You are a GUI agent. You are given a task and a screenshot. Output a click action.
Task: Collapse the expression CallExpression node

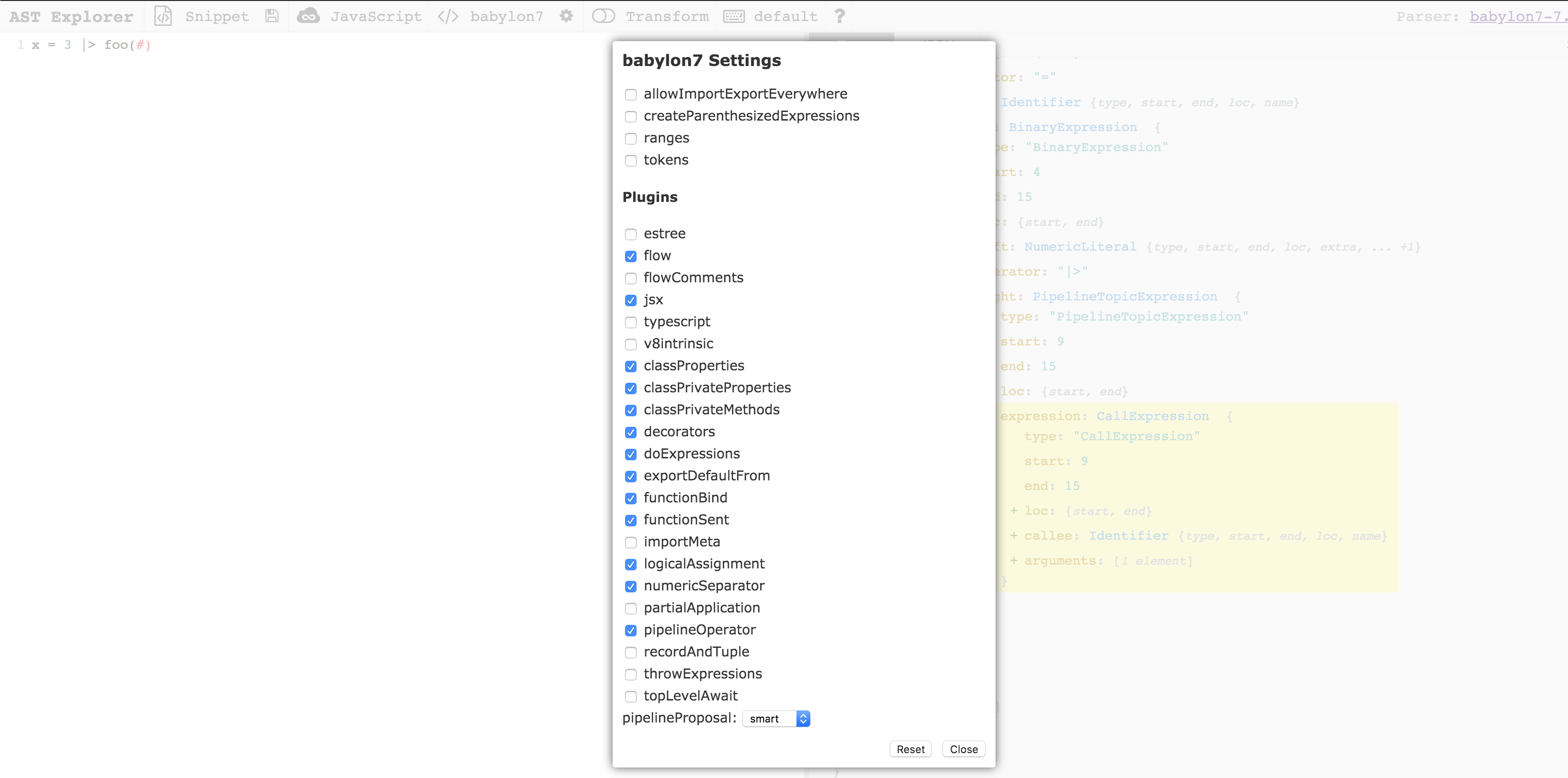tap(1152, 416)
